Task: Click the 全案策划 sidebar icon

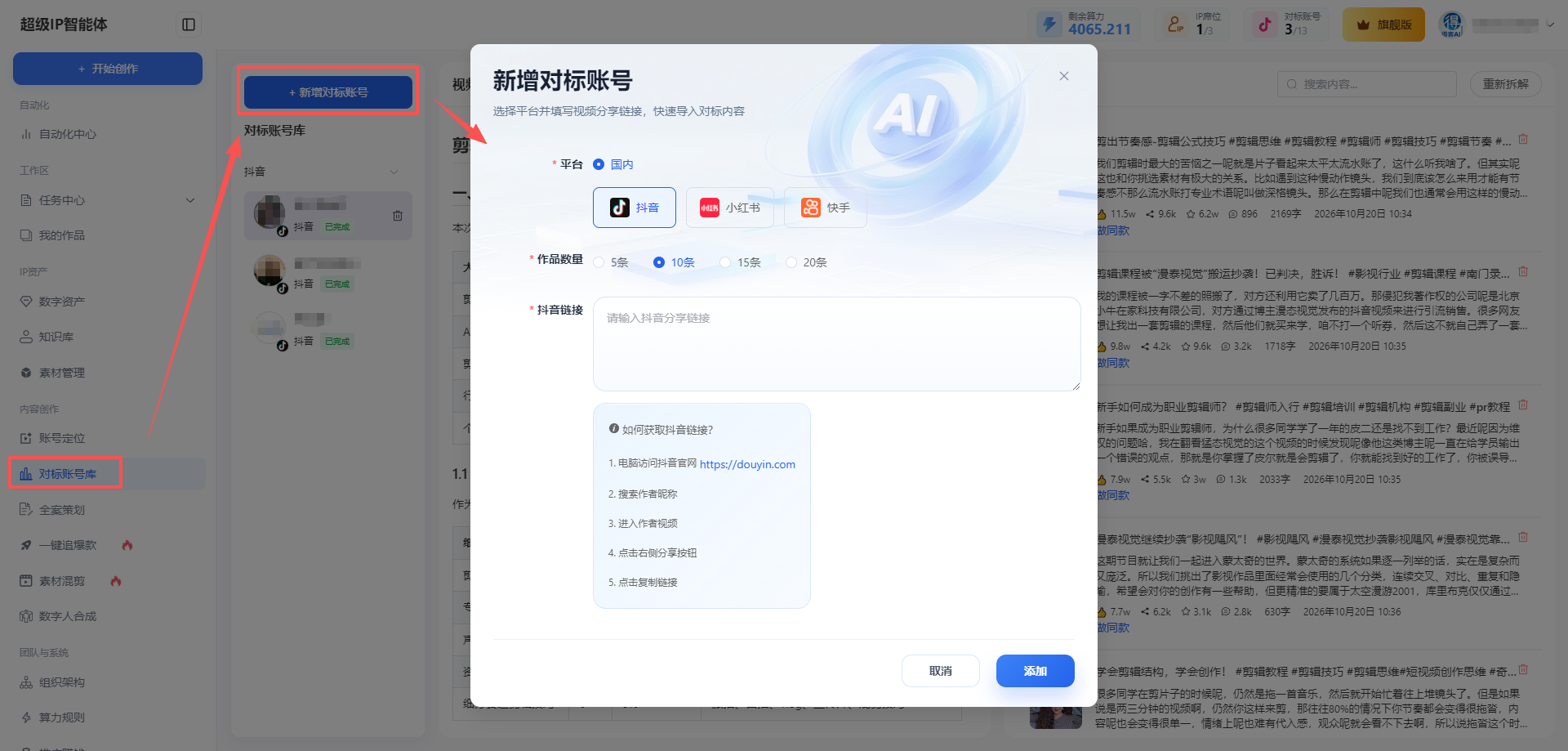Action: (x=26, y=510)
